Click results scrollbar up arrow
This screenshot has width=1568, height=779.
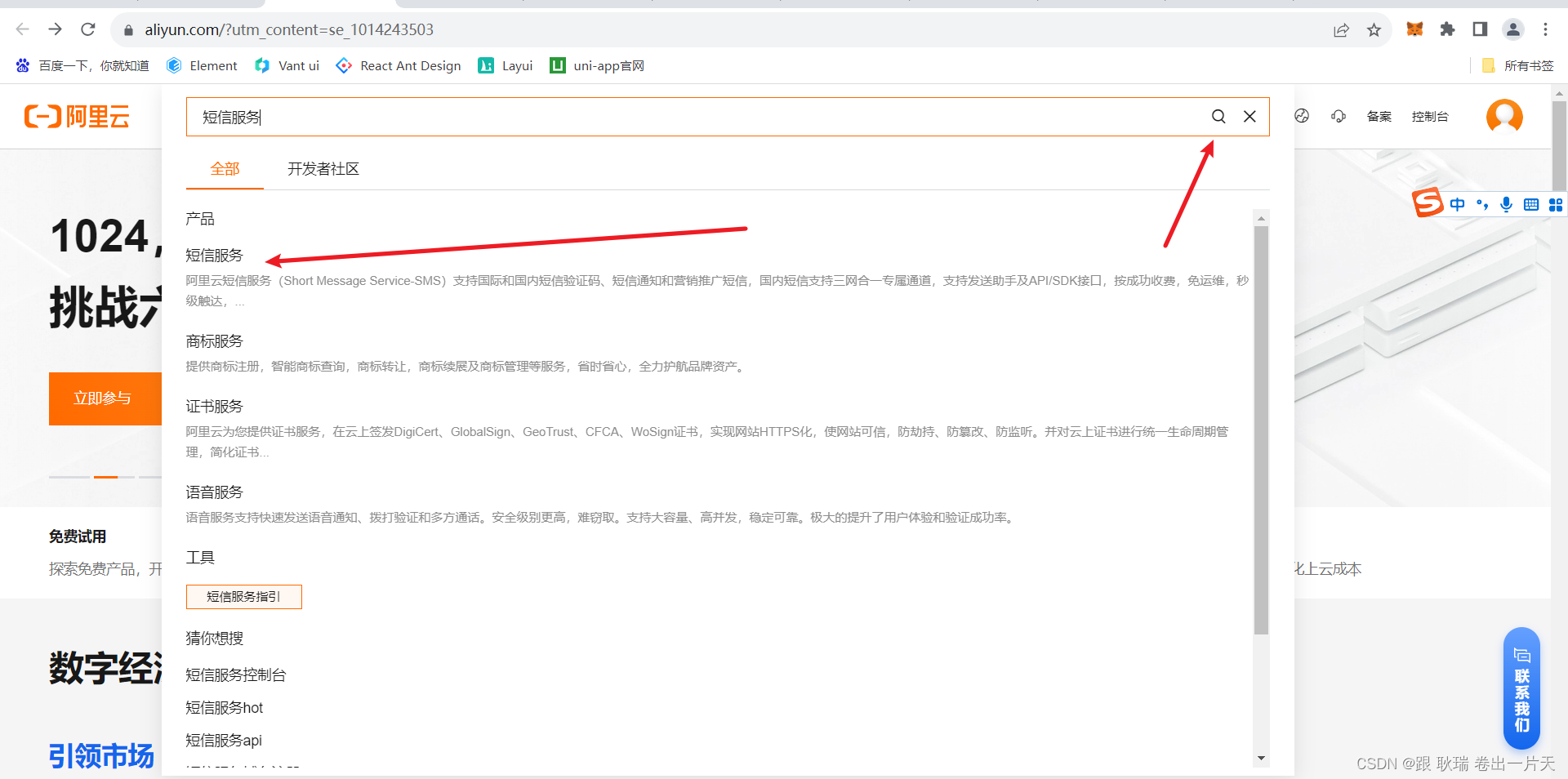1261,218
